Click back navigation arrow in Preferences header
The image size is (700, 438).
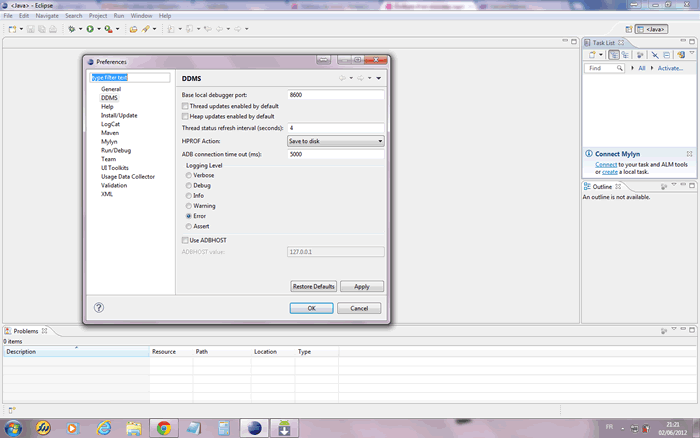(342, 78)
